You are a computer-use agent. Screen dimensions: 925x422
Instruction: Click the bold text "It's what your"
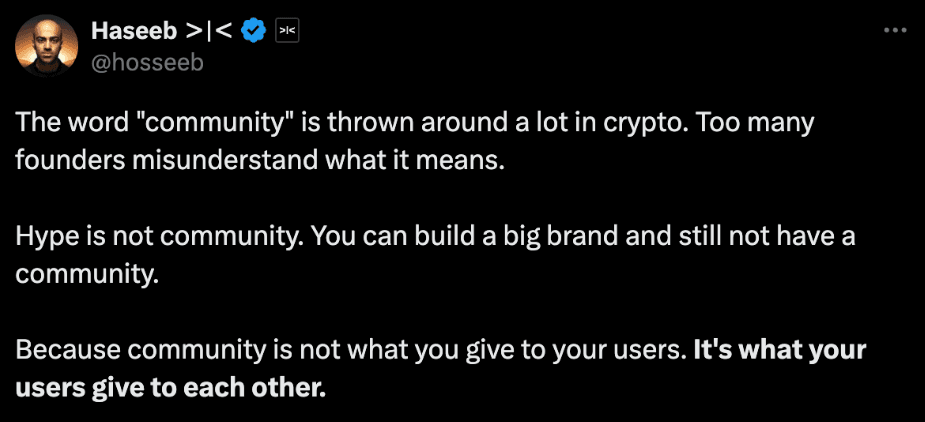[x=779, y=351]
